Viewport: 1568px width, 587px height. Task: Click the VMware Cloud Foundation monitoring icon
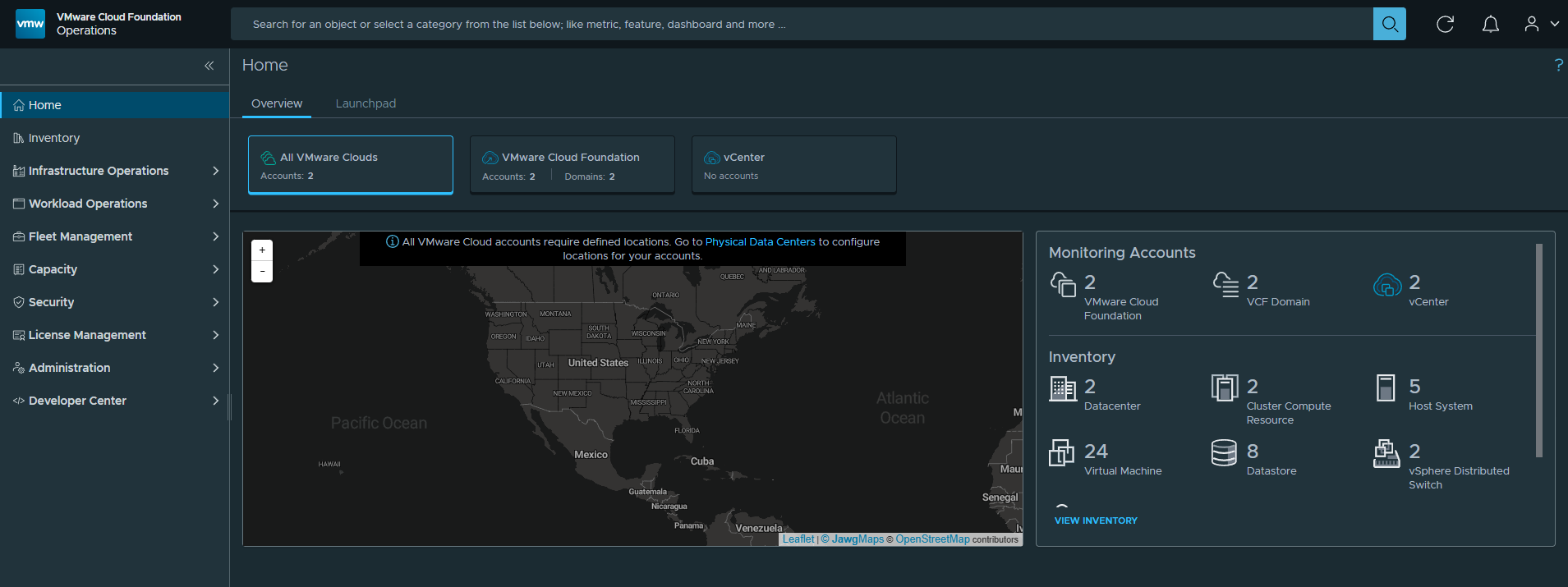(x=1063, y=285)
